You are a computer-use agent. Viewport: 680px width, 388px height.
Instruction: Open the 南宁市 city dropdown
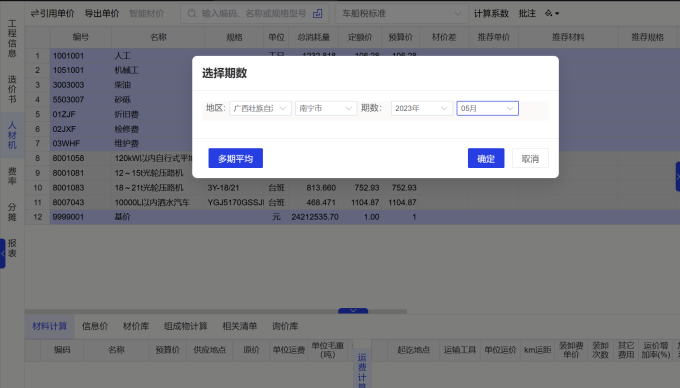point(326,108)
